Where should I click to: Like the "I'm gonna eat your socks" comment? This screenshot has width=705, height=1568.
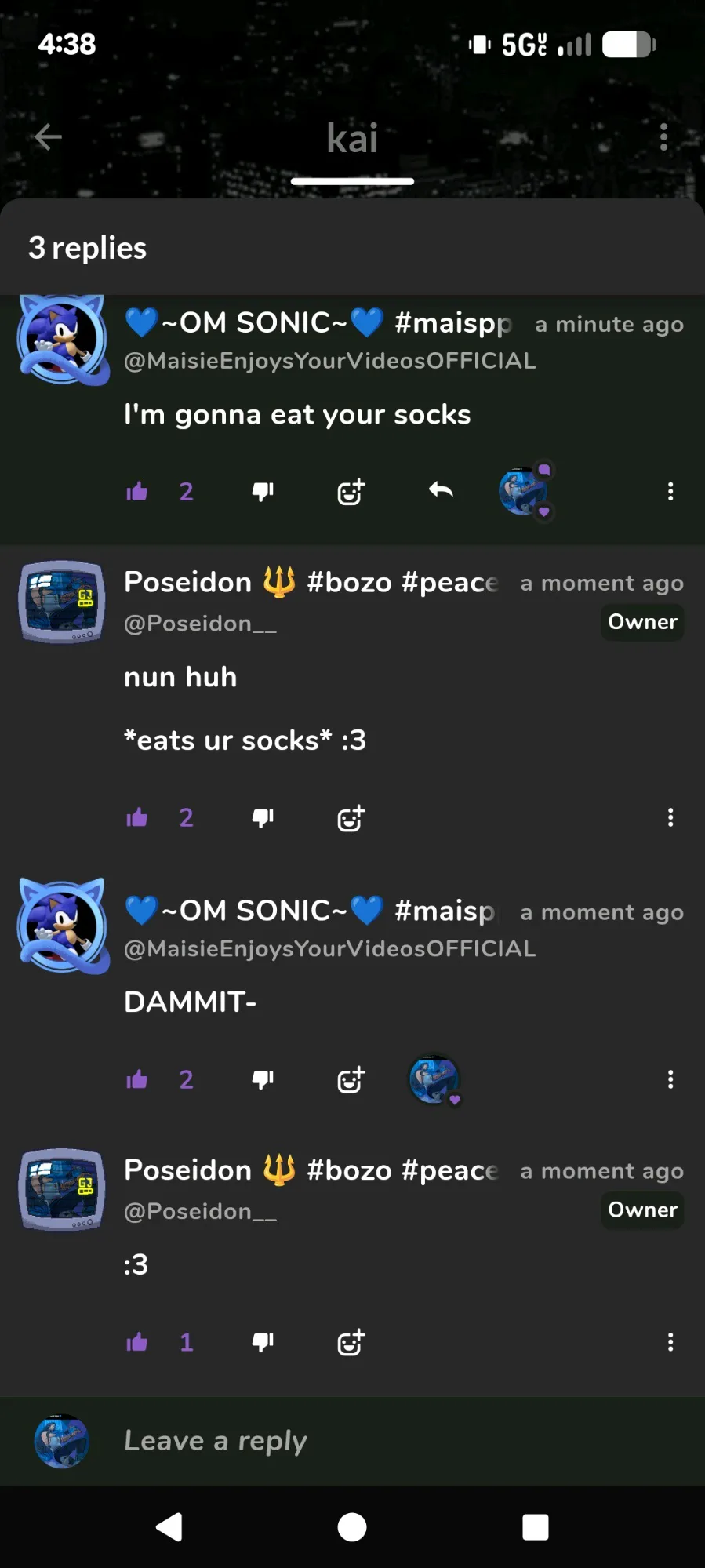[x=137, y=492]
